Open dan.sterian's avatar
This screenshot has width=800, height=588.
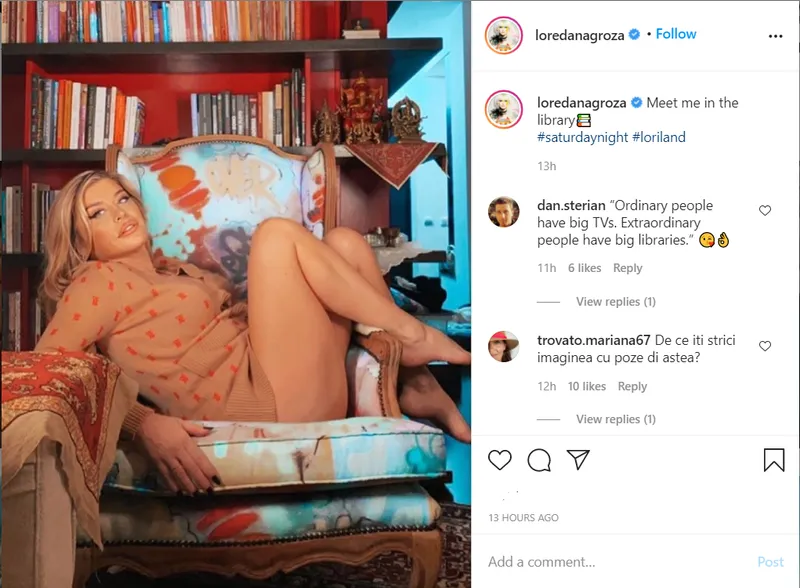(504, 211)
